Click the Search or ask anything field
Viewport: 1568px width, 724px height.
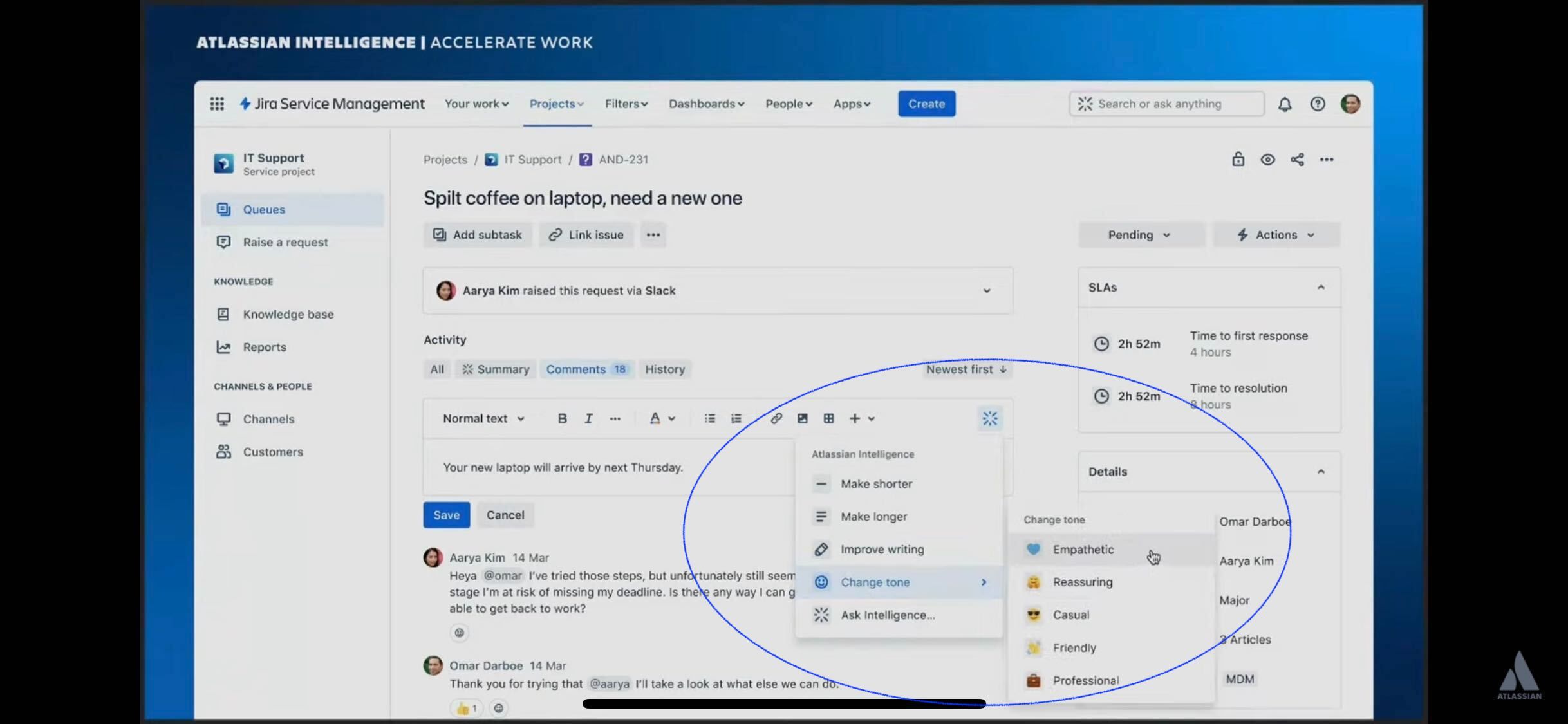1166,104
